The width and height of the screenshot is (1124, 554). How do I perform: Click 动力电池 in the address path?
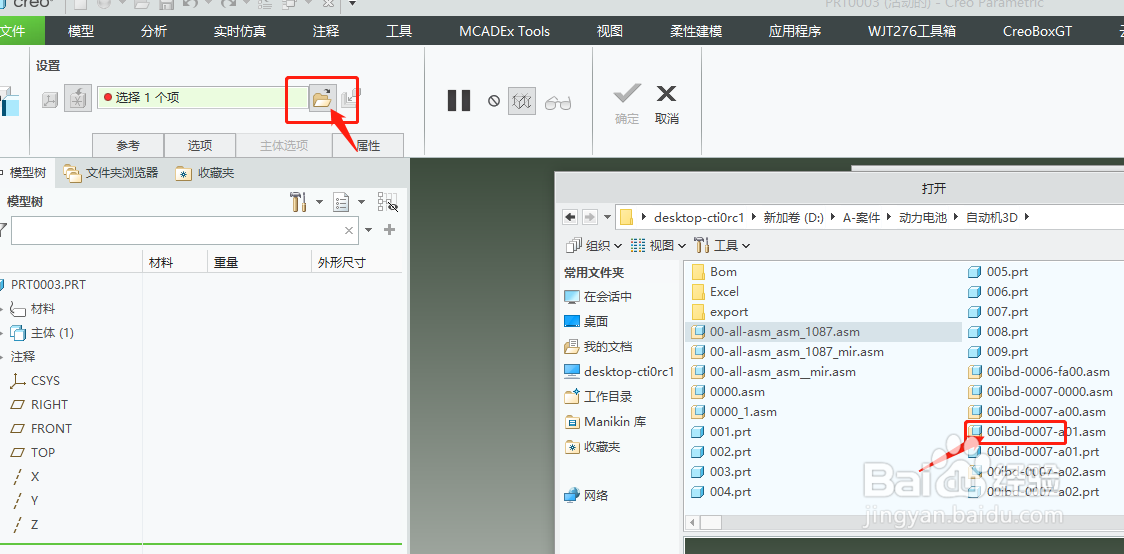pyautogui.click(x=923, y=217)
